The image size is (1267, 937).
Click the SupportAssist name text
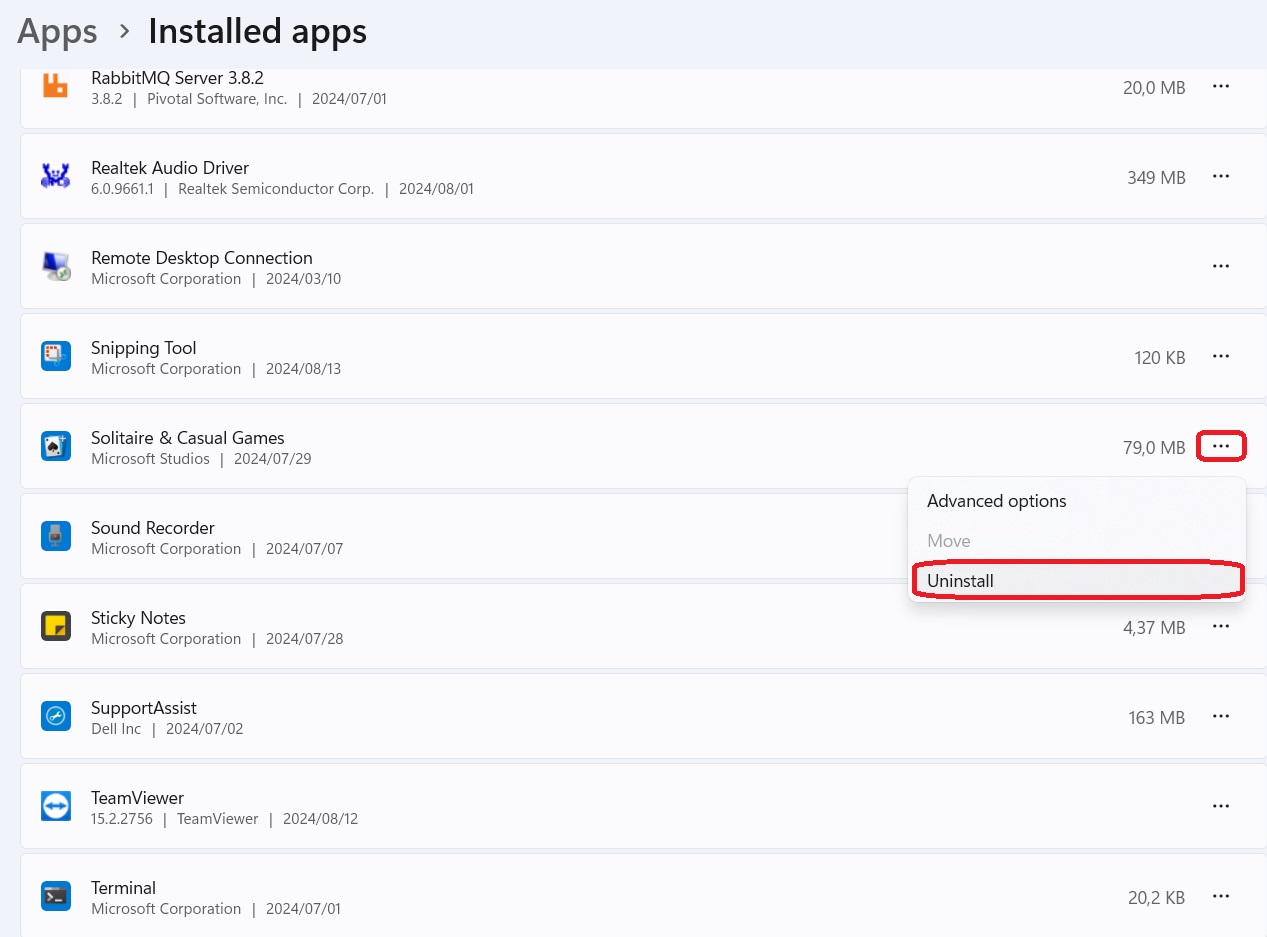coord(144,708)
